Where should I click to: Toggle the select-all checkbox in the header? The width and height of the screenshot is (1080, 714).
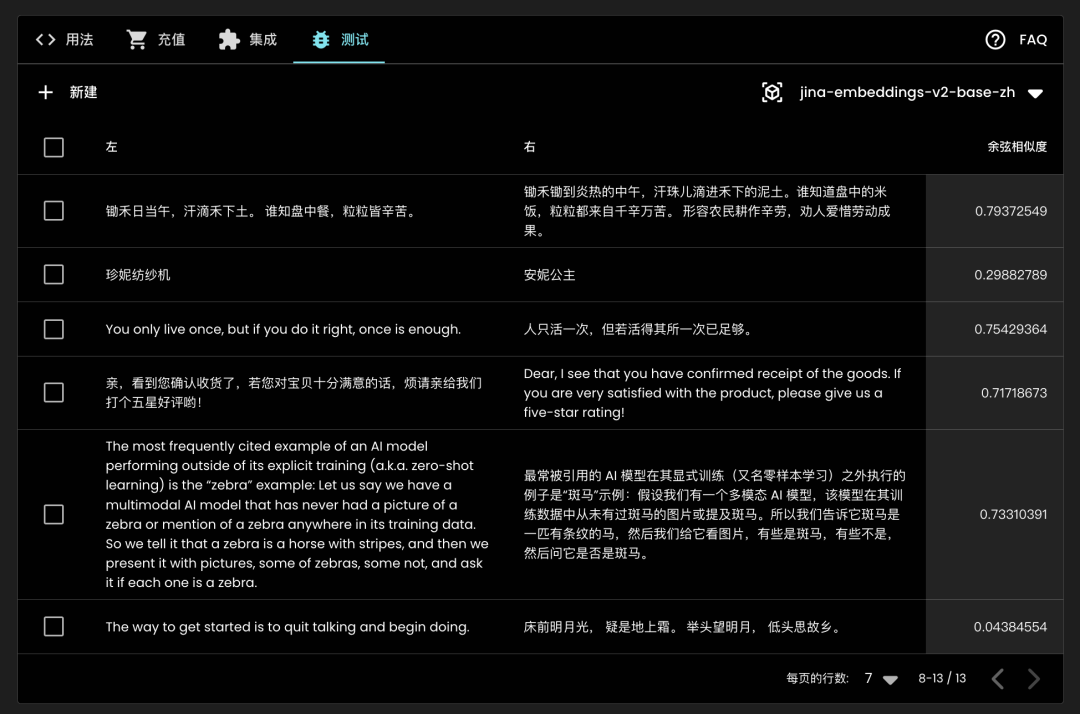[x=53, y=147]
